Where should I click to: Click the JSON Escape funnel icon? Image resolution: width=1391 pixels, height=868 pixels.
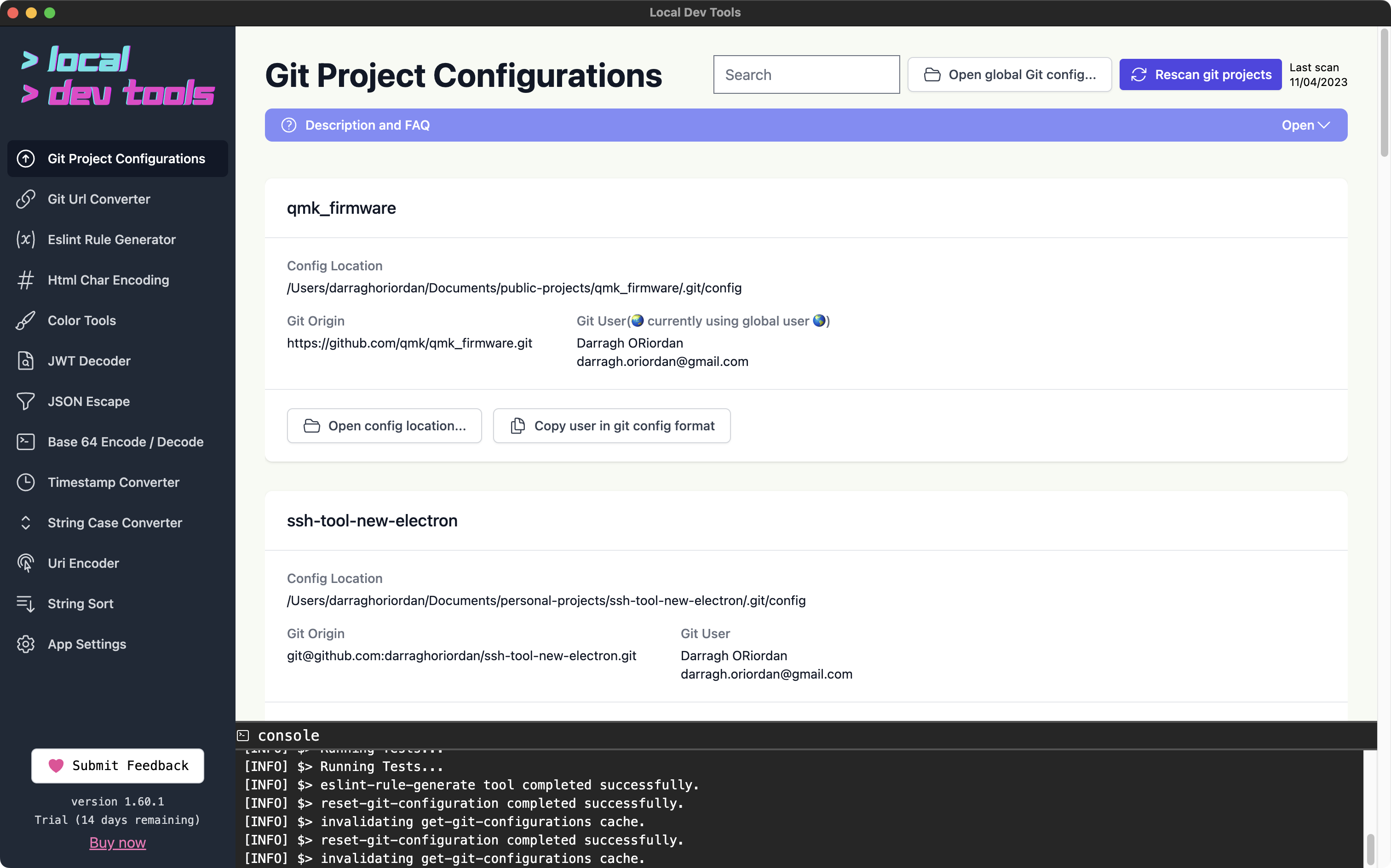(26, 401)
